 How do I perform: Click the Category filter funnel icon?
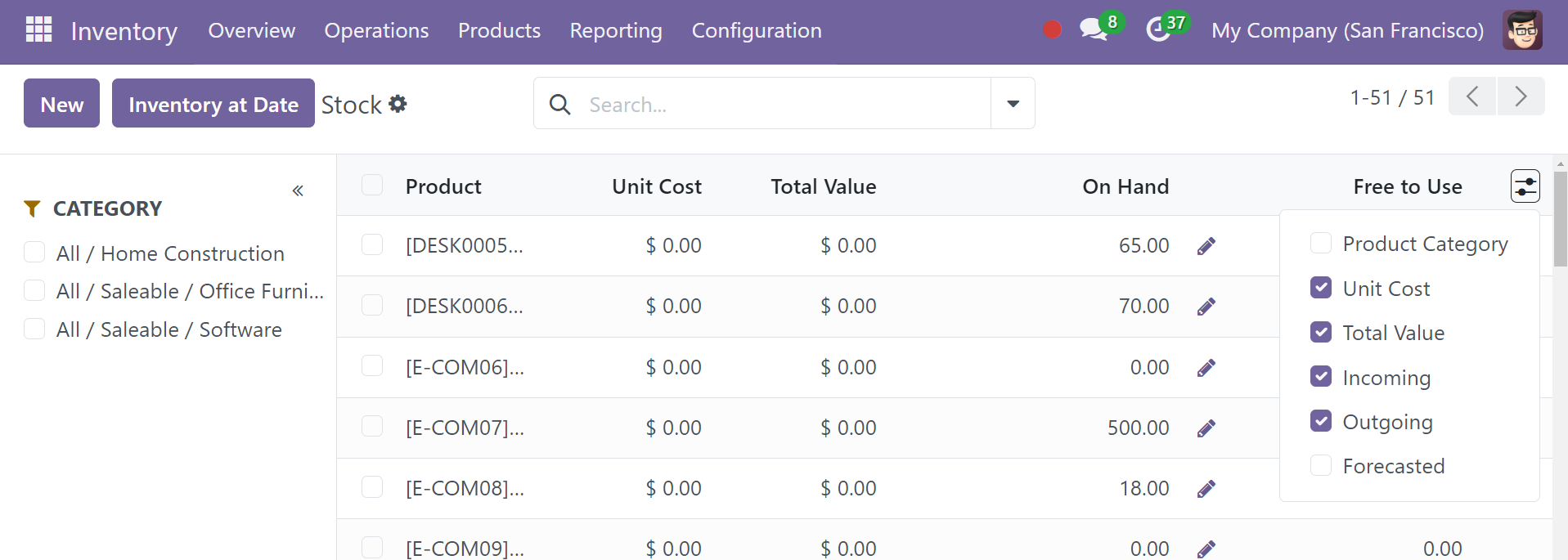click(32, 208)
